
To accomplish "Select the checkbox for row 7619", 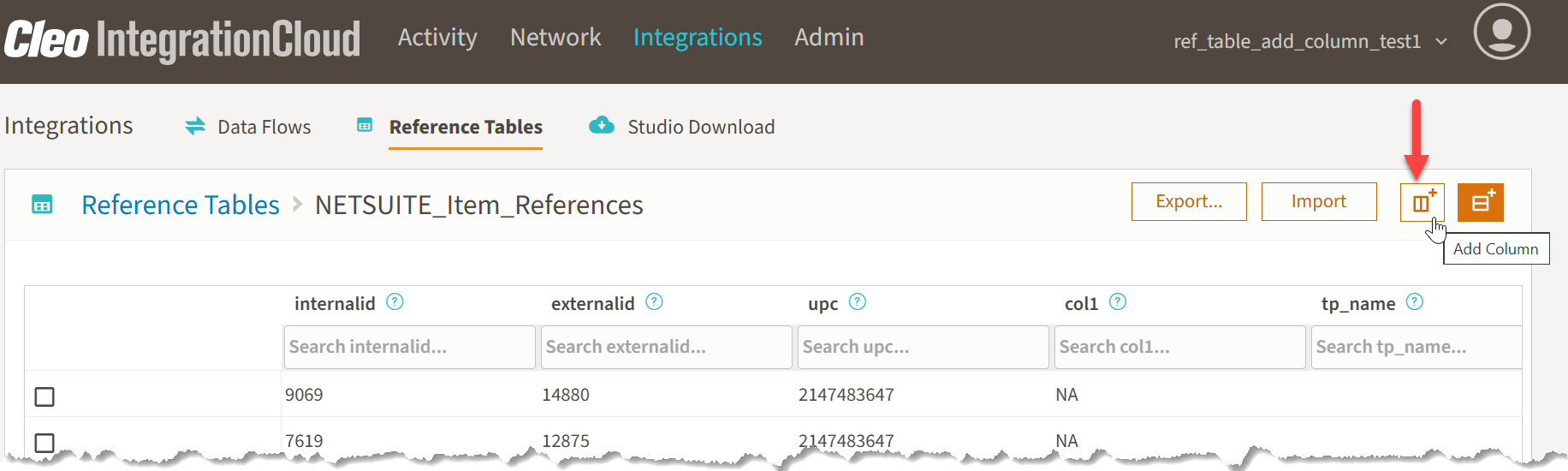I will click(45, 442).
